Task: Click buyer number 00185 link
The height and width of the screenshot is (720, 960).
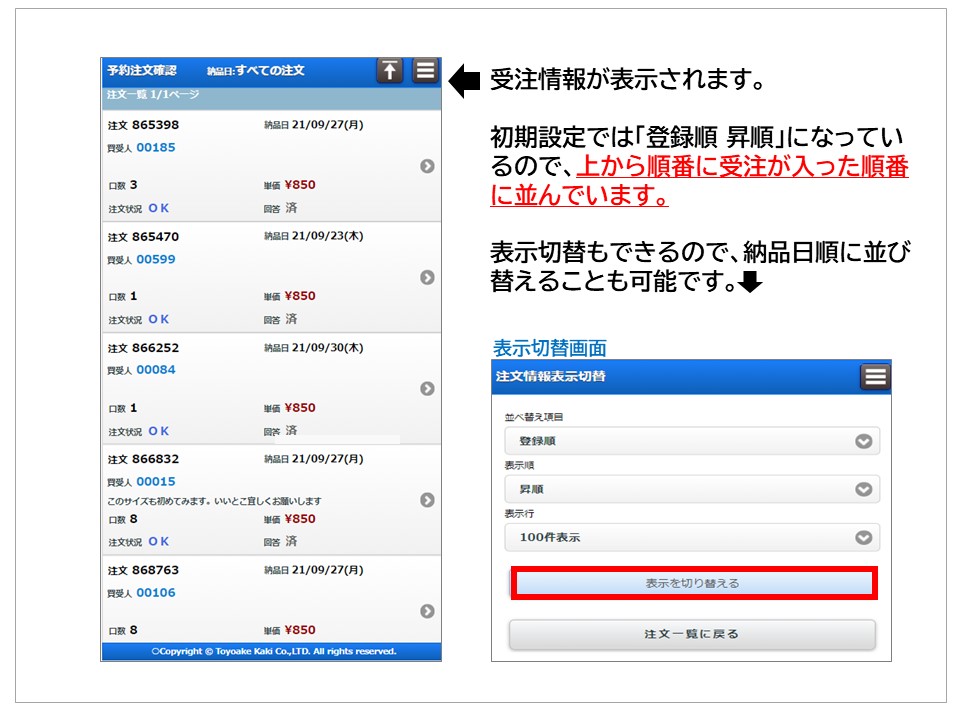Action: pos(155,148)
